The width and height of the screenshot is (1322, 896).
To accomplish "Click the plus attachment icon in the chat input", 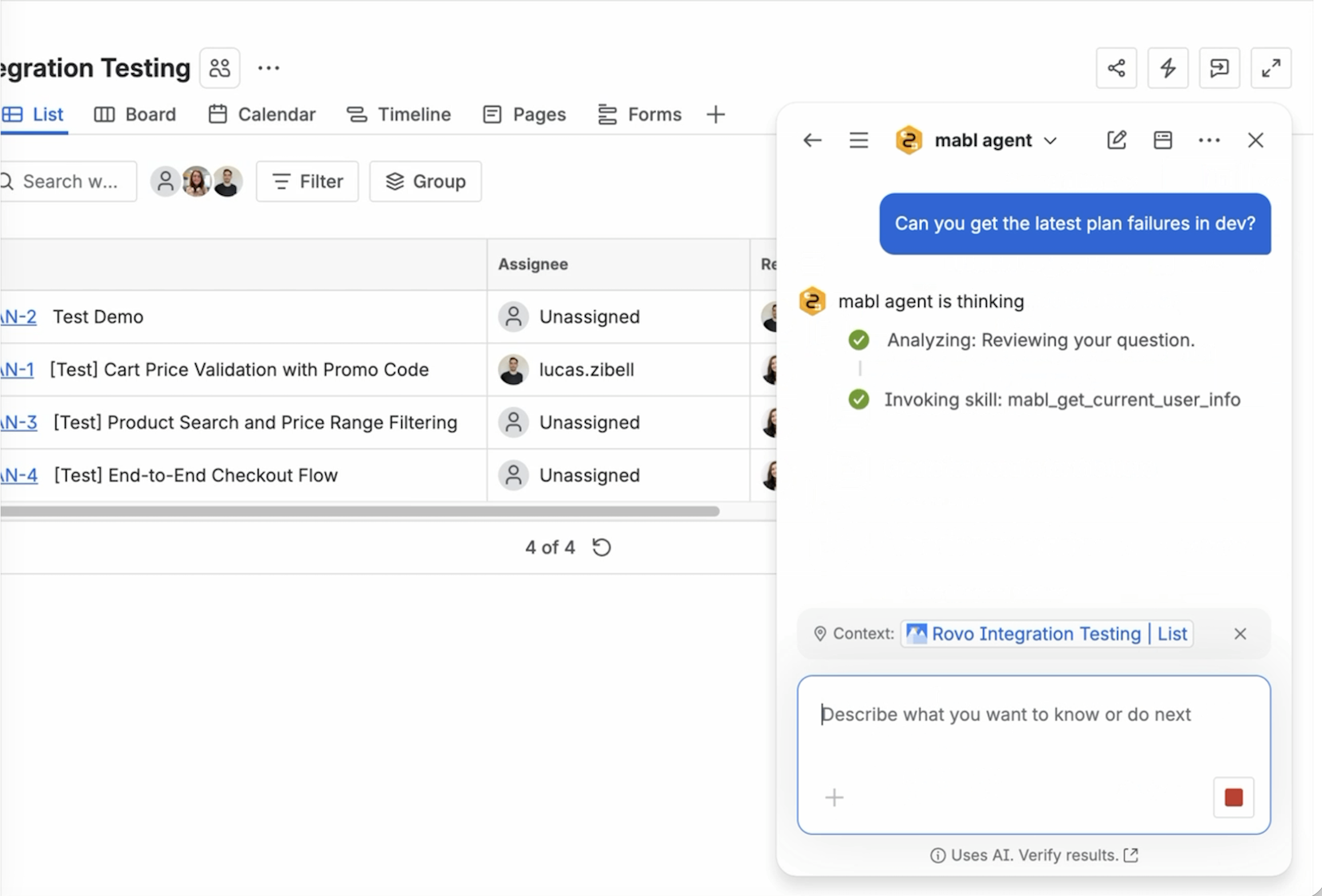I will pyautogui.click(x=834, y=797).
